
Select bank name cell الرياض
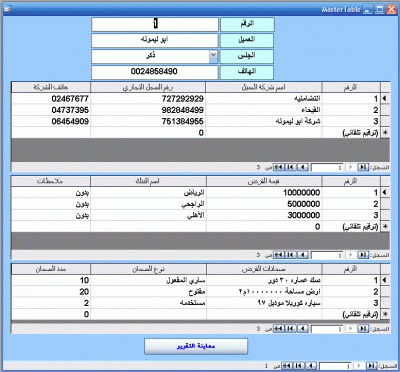pos(148,192)
